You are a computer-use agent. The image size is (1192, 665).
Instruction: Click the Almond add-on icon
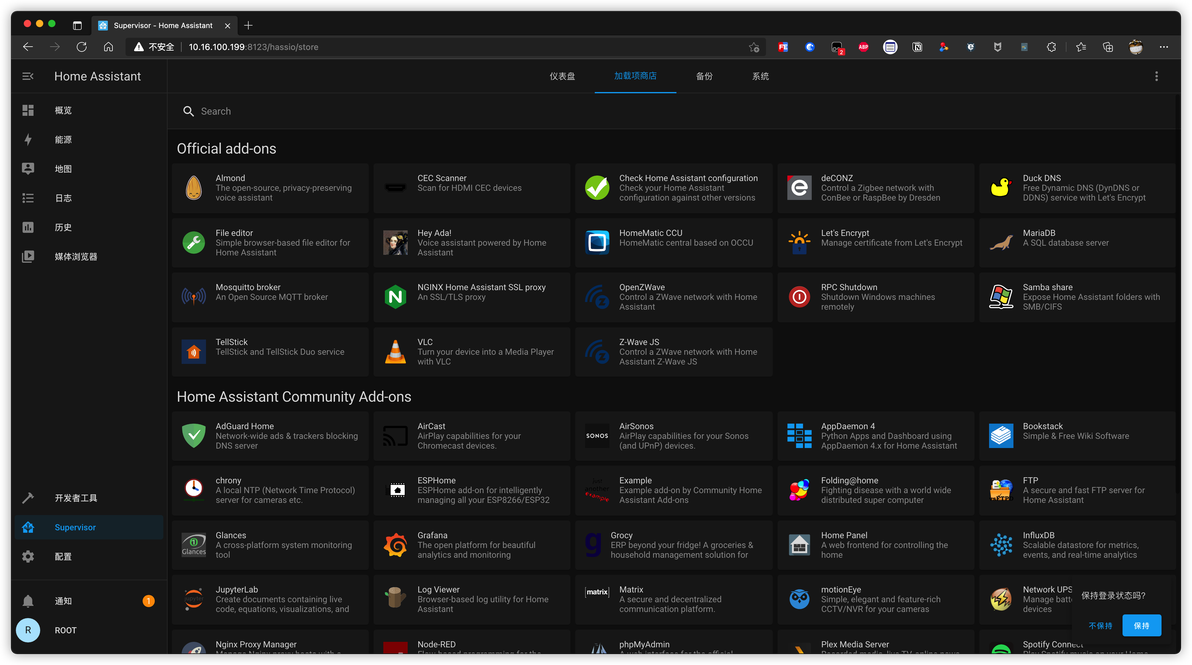click(x=194, y=188)
